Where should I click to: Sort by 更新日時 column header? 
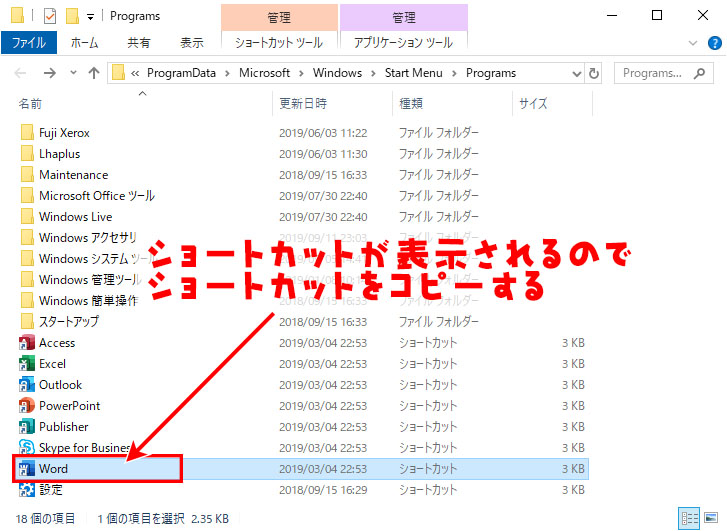pos(303,103)
